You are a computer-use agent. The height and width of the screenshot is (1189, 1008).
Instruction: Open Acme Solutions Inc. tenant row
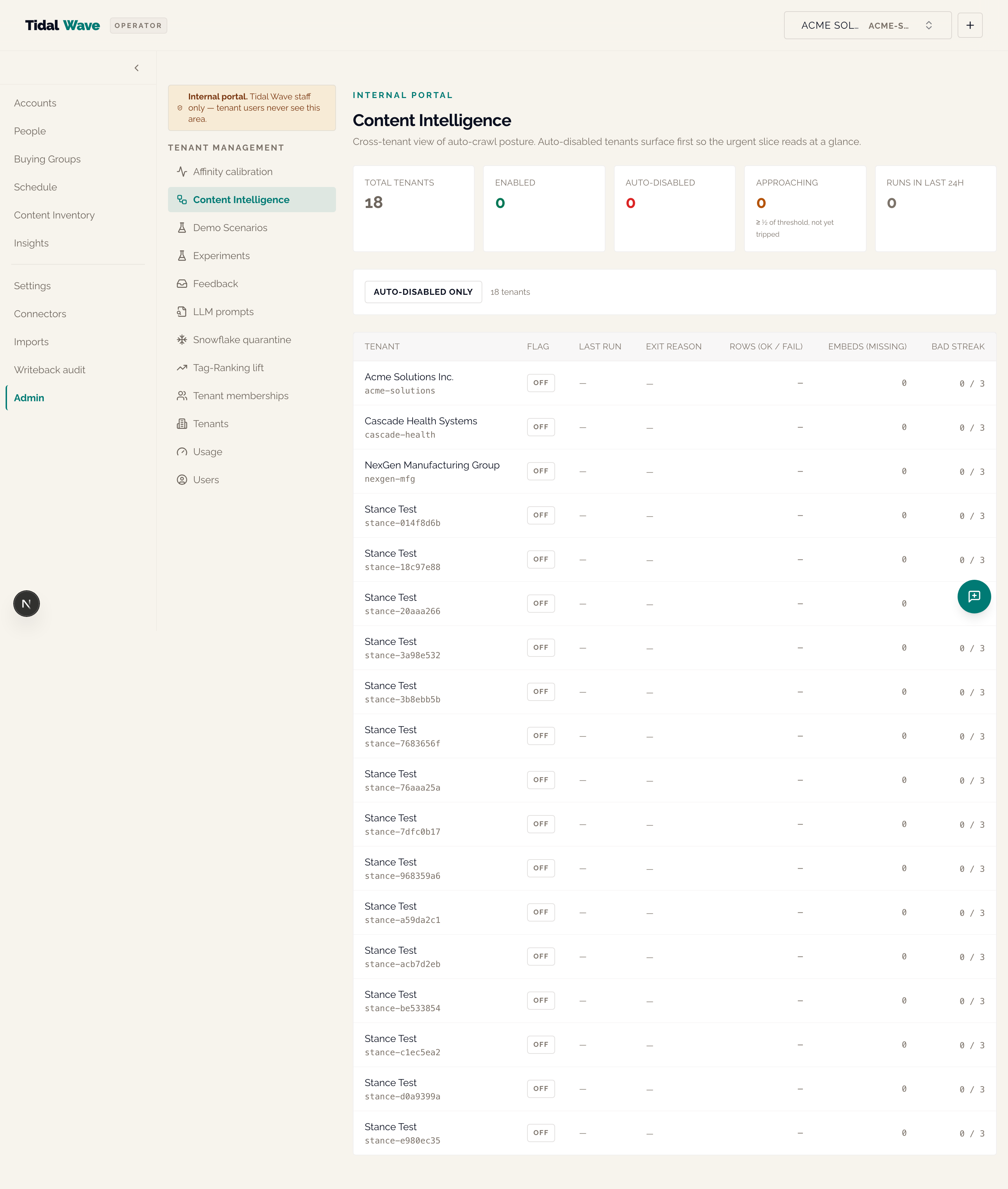[674, 383]
